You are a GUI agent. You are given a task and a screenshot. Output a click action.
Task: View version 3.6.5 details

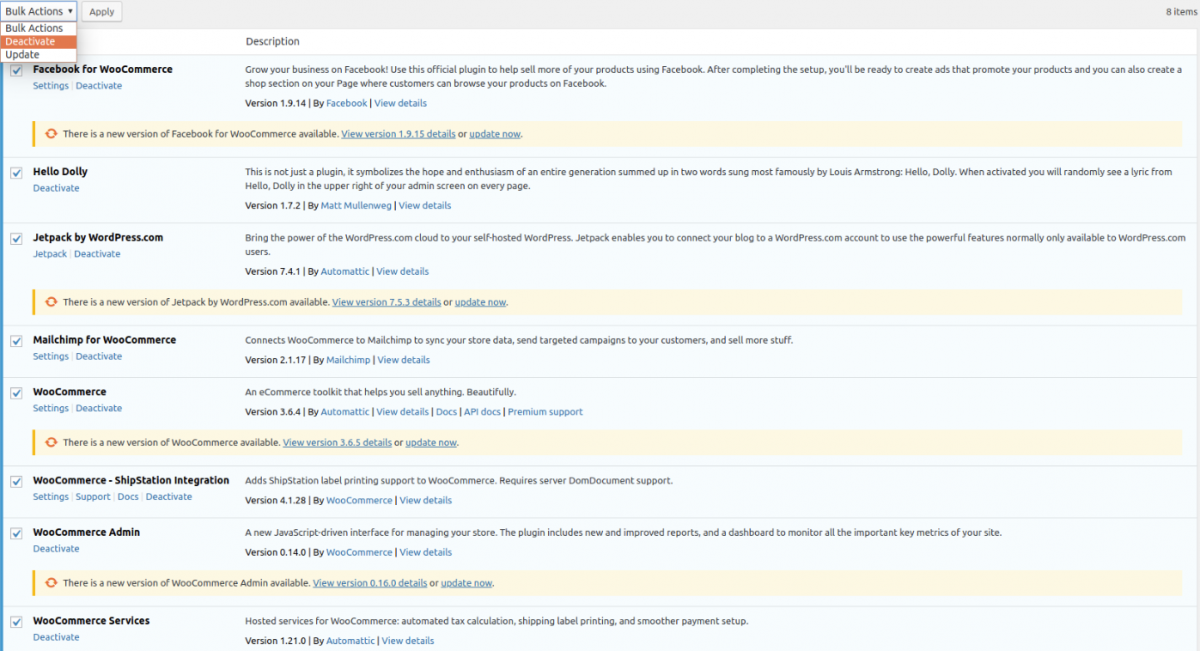coord(338,442)
